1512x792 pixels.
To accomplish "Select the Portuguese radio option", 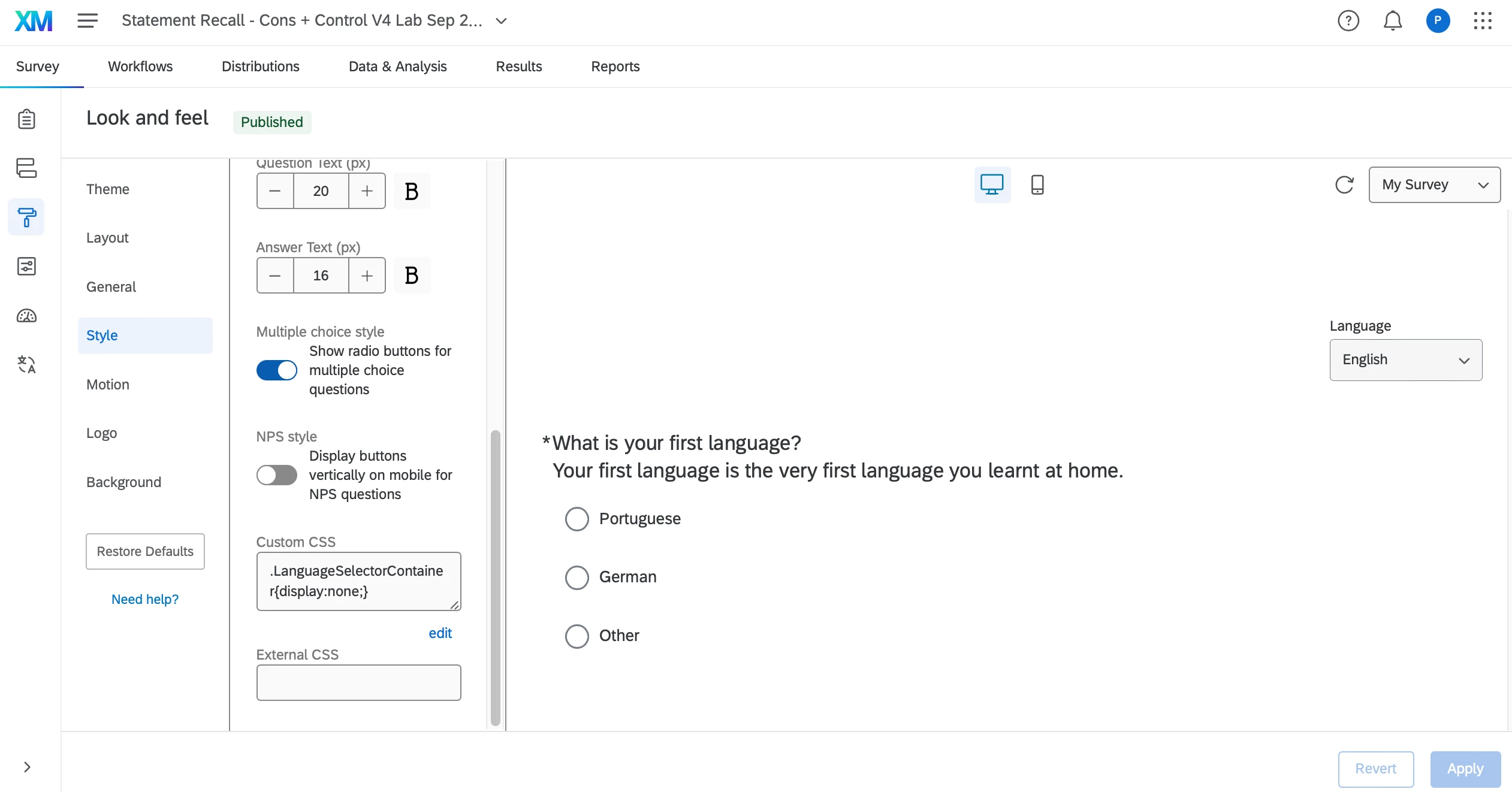I will point(577,519).
